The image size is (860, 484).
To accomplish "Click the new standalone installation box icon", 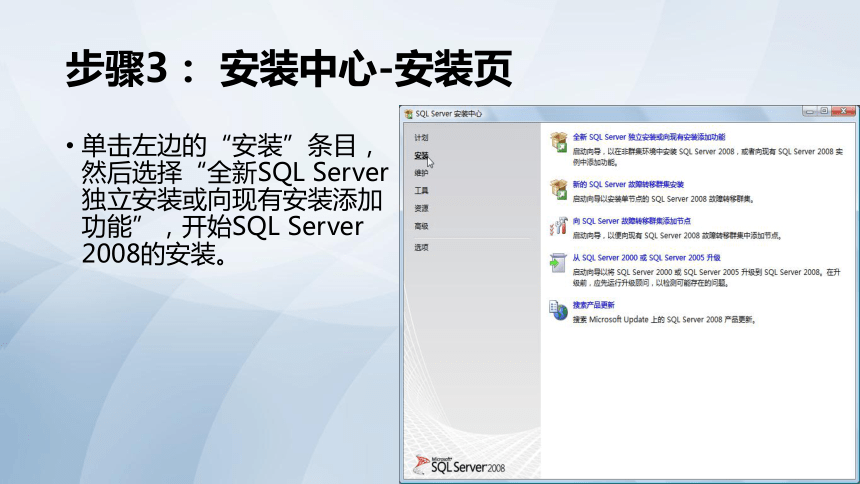I will point(559,142).
